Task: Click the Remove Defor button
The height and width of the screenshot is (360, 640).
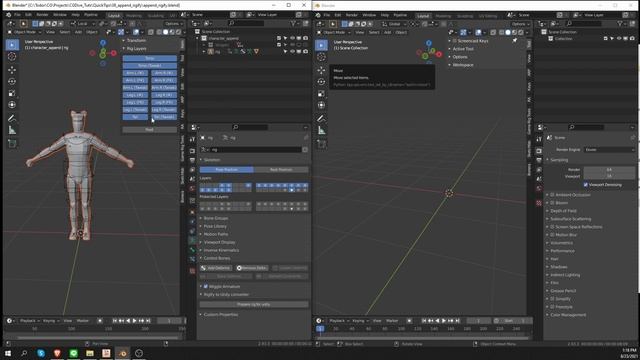Action: (x=252, y=268)
